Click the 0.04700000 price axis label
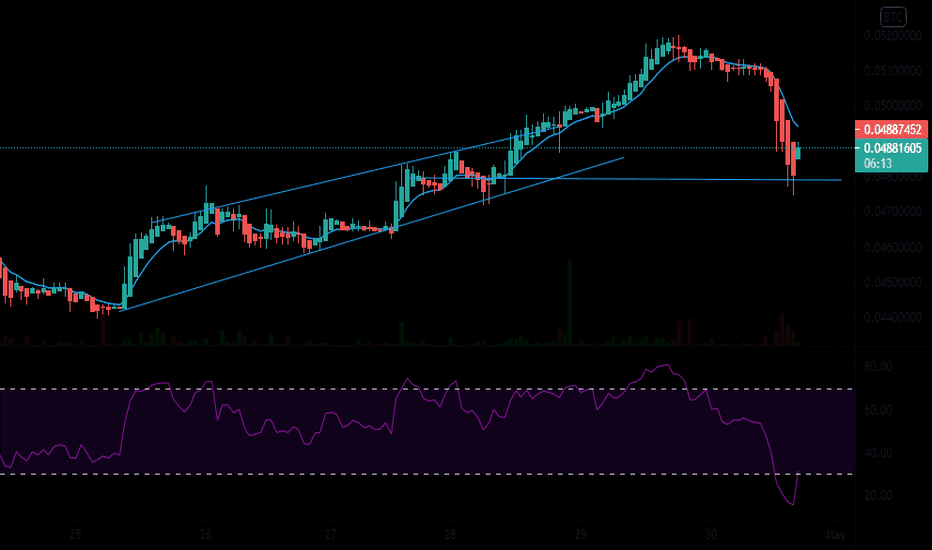The height and width of the screenshot is (550, 932). click(x=893, y=212)
